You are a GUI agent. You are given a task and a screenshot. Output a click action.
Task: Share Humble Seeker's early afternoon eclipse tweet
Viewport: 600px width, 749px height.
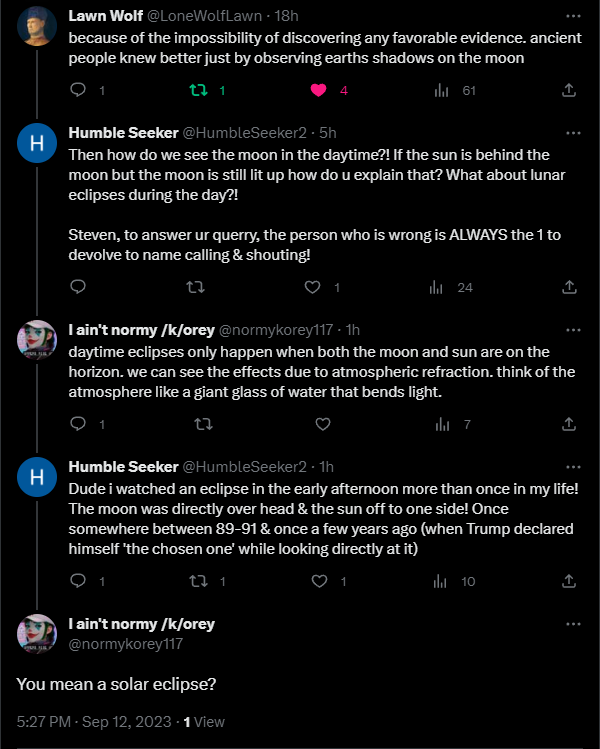(569, 581)
